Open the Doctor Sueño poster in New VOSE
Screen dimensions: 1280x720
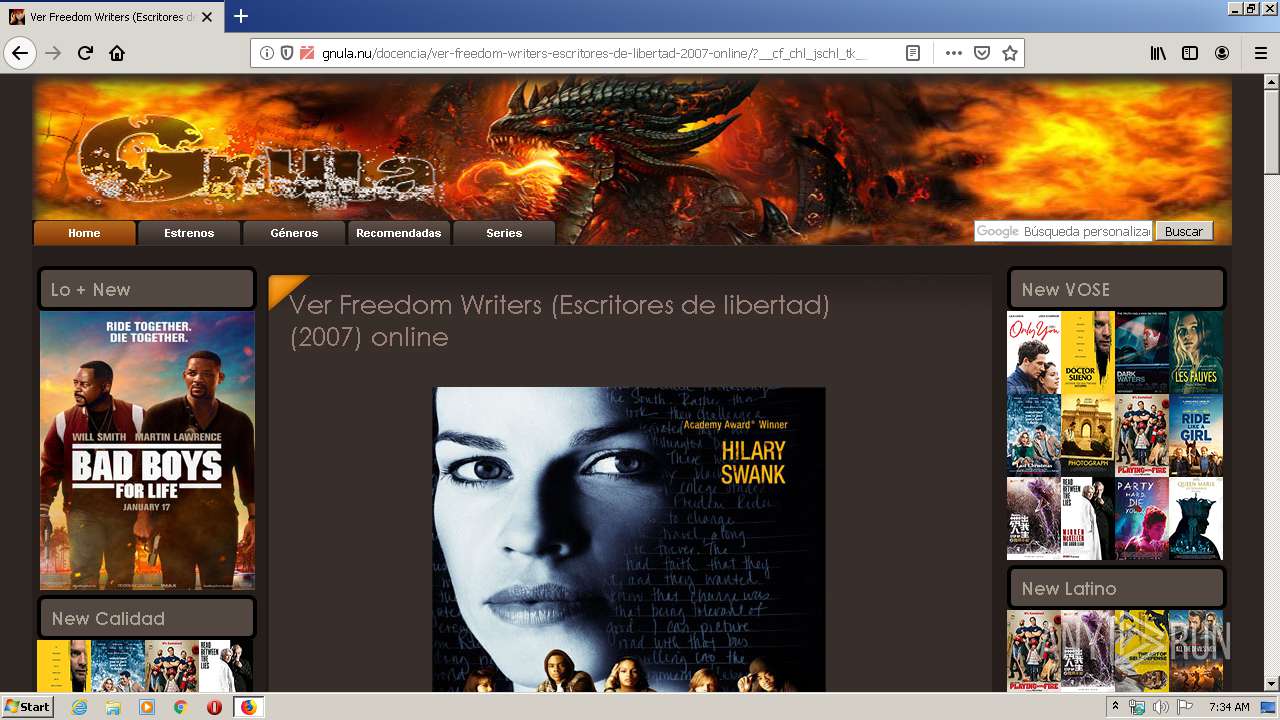1087,353
